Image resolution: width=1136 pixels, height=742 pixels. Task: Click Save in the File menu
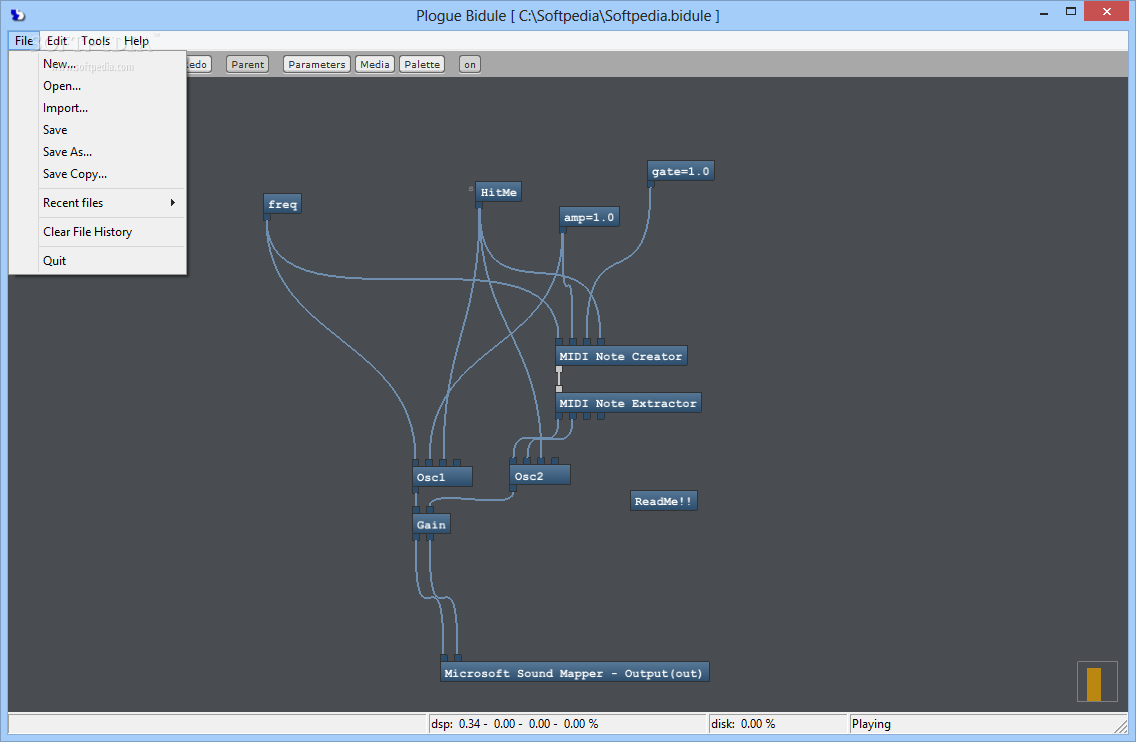point(97,130)
